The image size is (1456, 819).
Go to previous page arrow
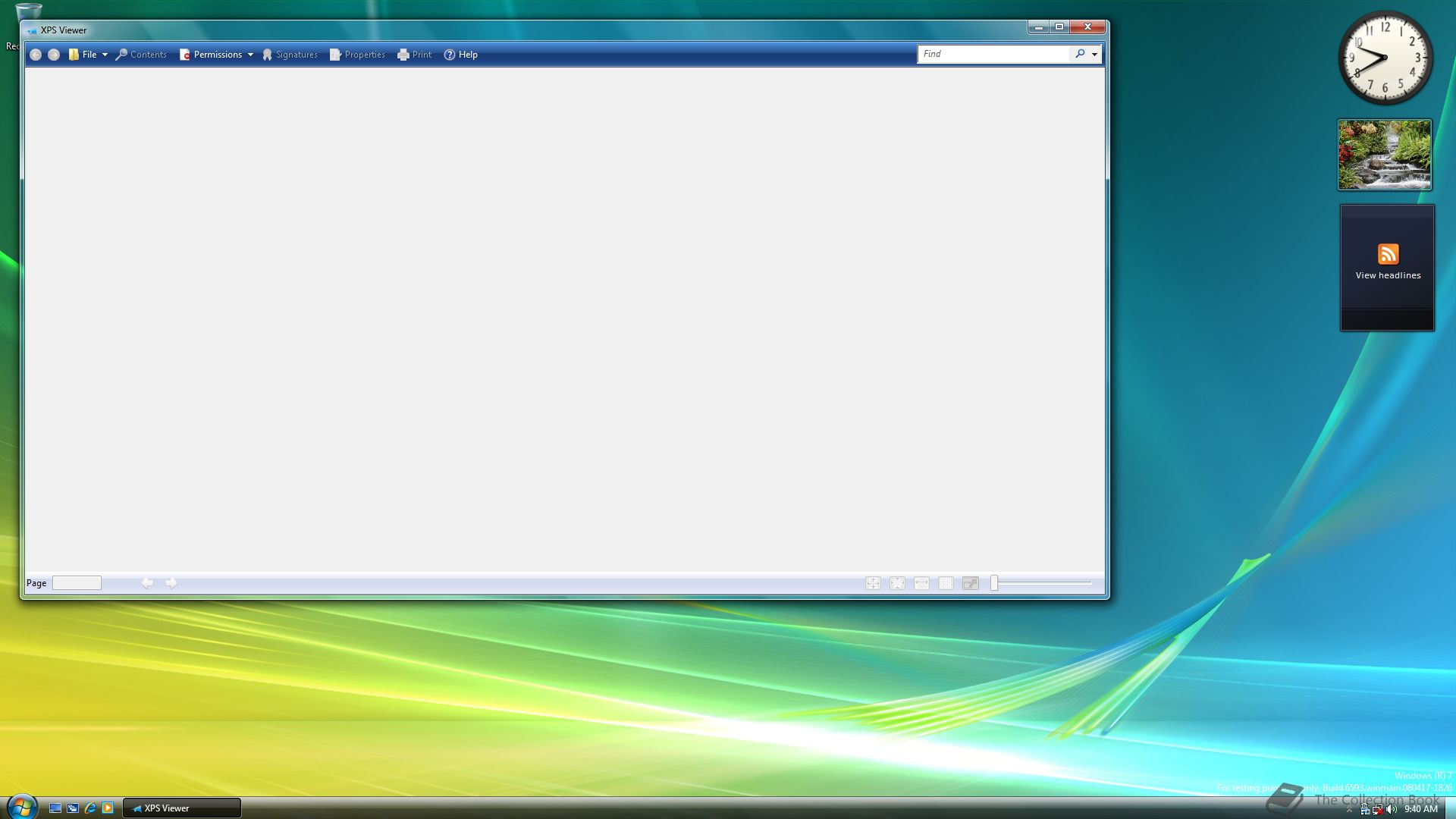point(147,582)
